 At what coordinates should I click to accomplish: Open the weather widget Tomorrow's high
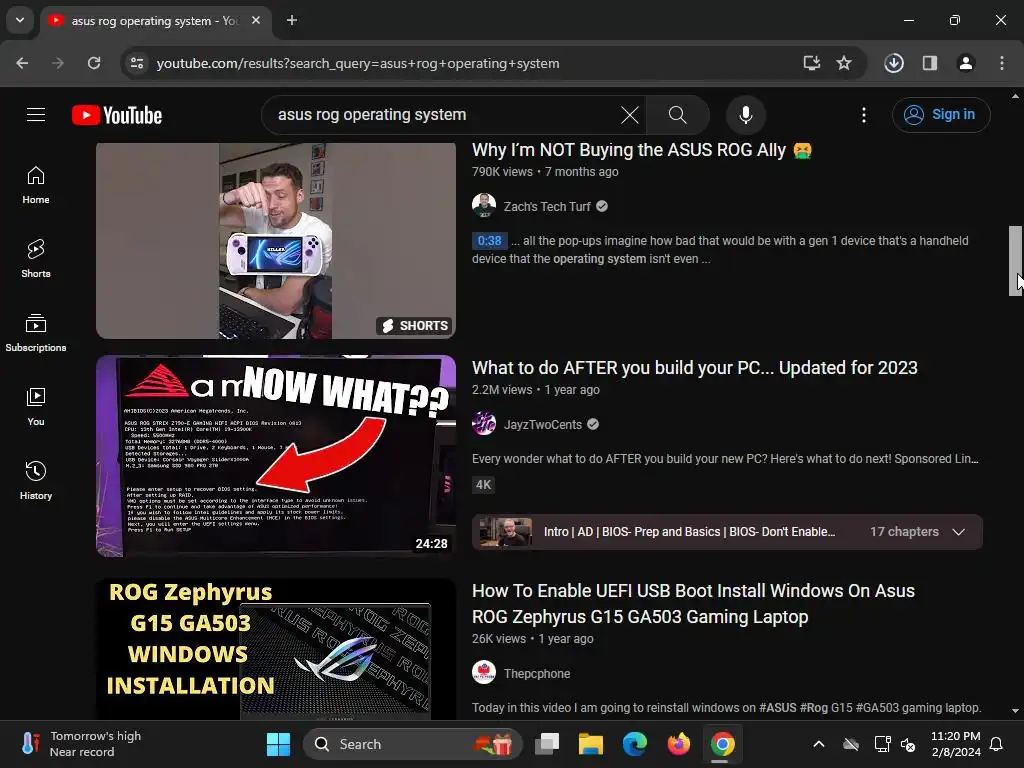click(x=82, y=744)
